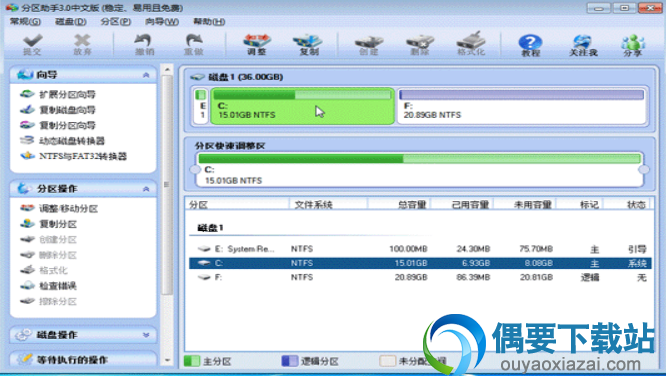The image size is (666, 376).
Task: Select the F: partition row in list
Action: tap(420, 277)
